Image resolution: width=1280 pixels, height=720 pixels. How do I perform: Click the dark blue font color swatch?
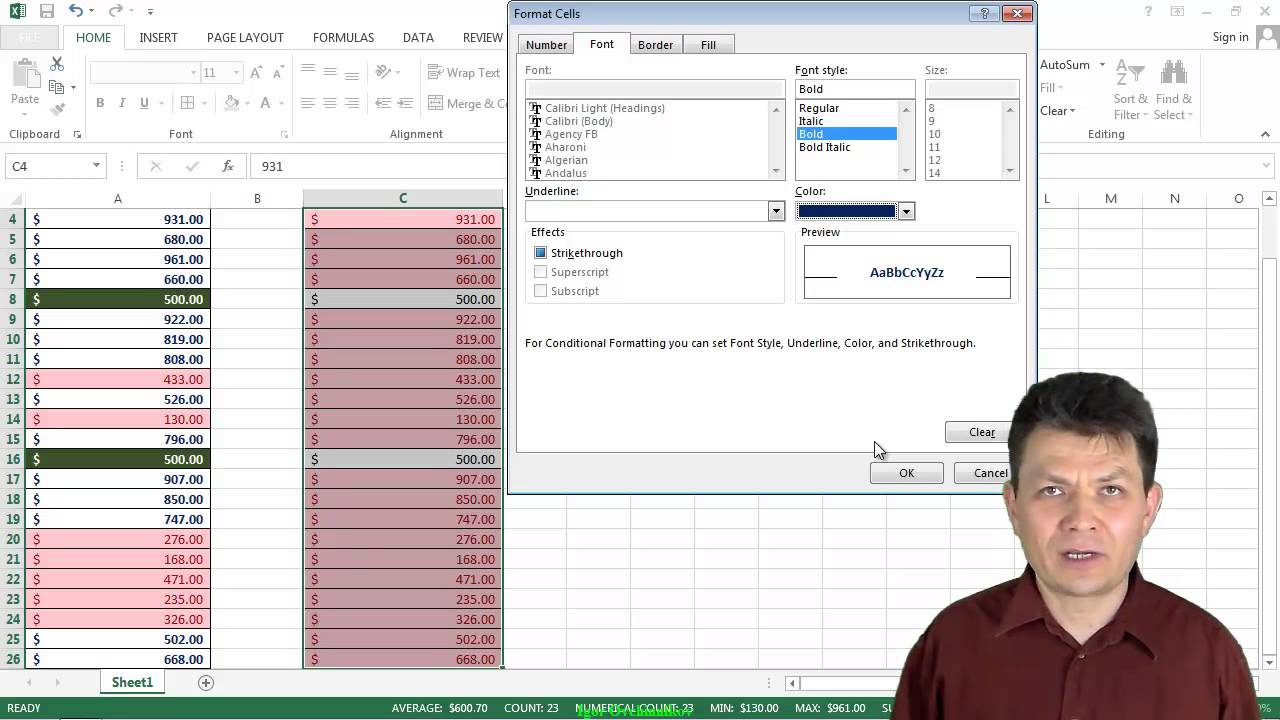point(847,211)
